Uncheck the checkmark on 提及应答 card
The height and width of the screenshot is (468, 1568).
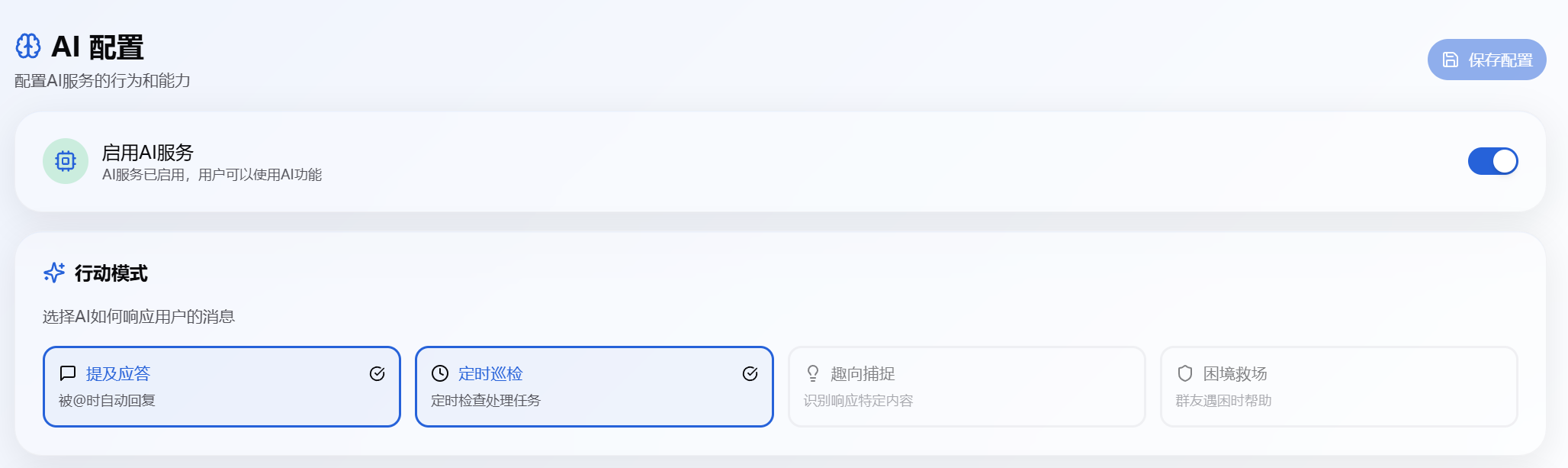(378, 373)
